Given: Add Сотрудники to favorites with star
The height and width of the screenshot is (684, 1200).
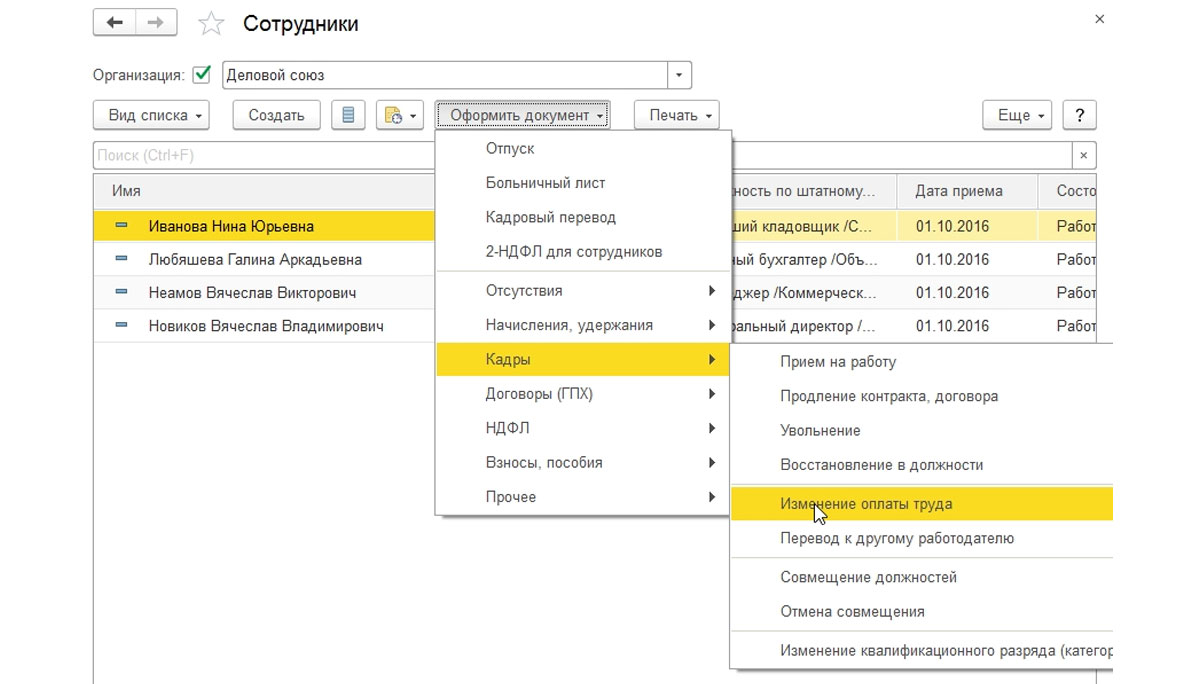Looking at the screenshot, I should coord(211,24).
